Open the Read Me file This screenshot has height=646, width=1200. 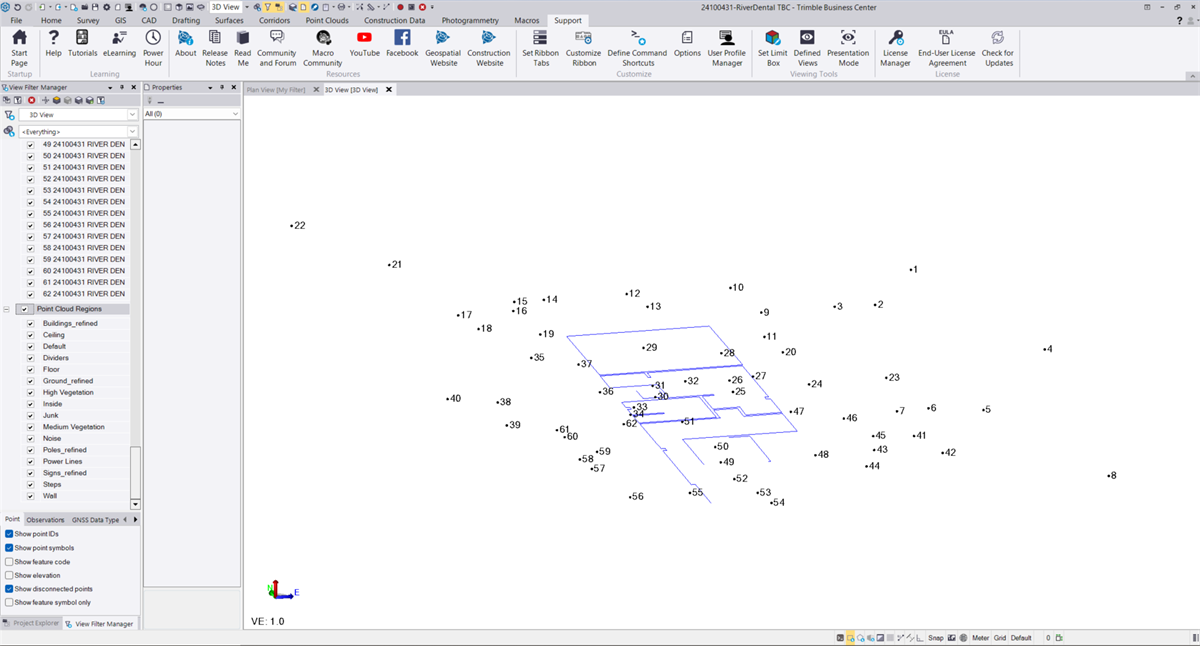pos(243,48)
